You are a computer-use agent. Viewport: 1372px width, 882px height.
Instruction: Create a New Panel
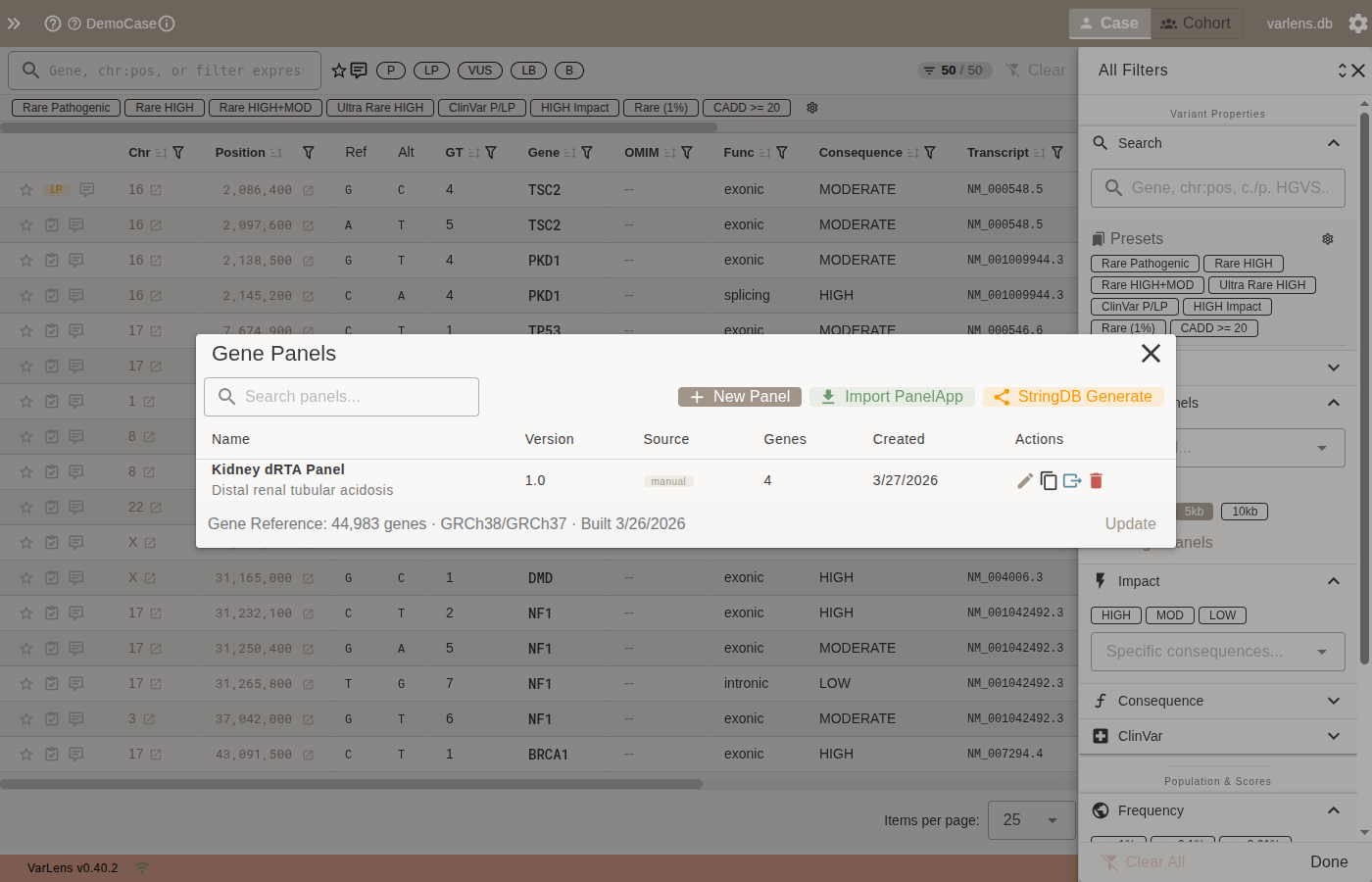coord(740,396)
